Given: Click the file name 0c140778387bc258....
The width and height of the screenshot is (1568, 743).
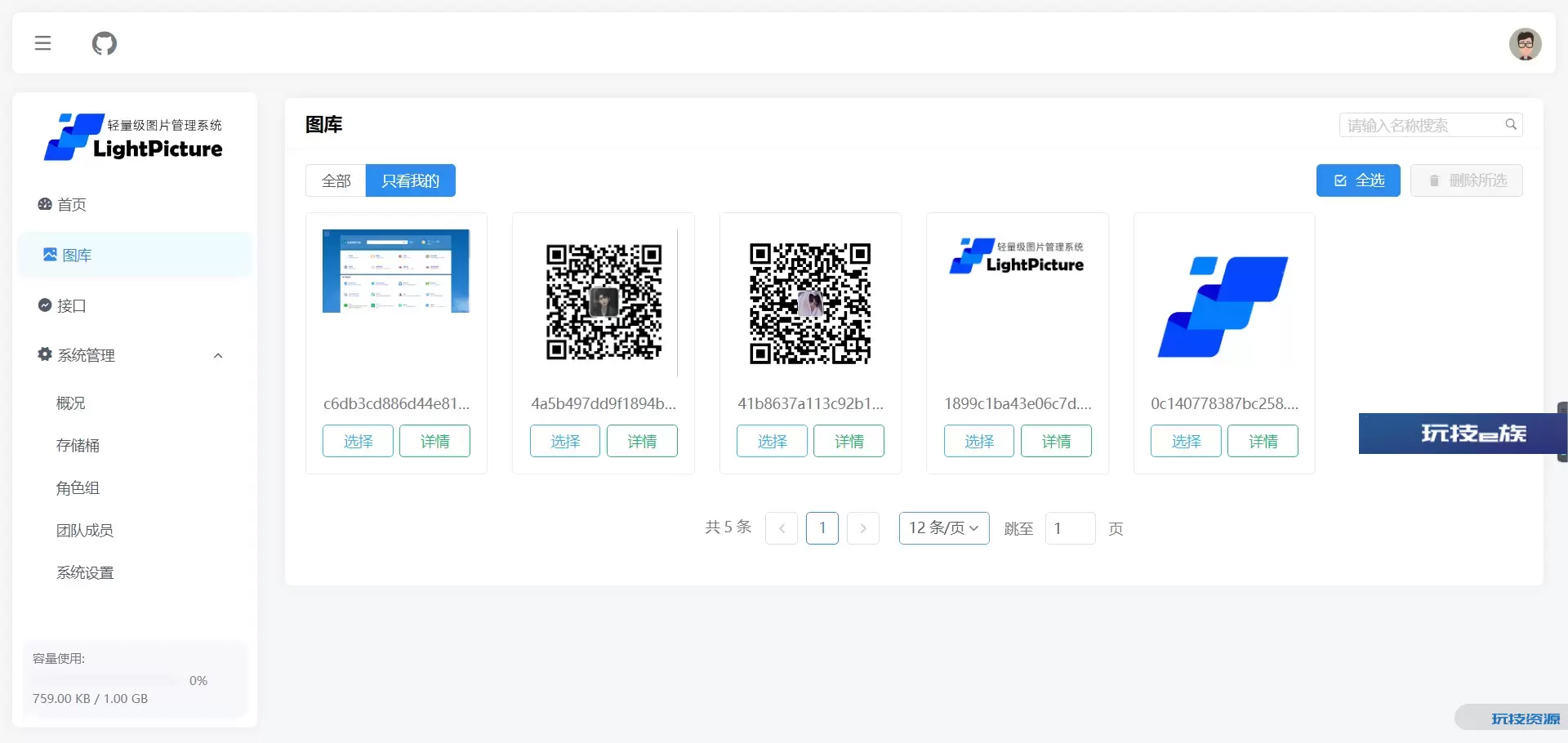Looking at the screenshot, I should pyautogui.click(x=1224, y=403).
